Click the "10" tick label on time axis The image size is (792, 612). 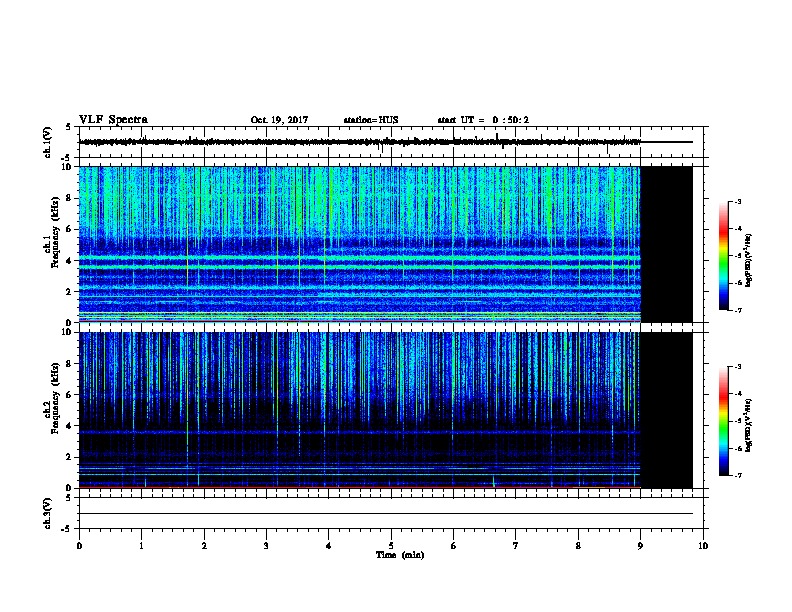click(703, 546)
